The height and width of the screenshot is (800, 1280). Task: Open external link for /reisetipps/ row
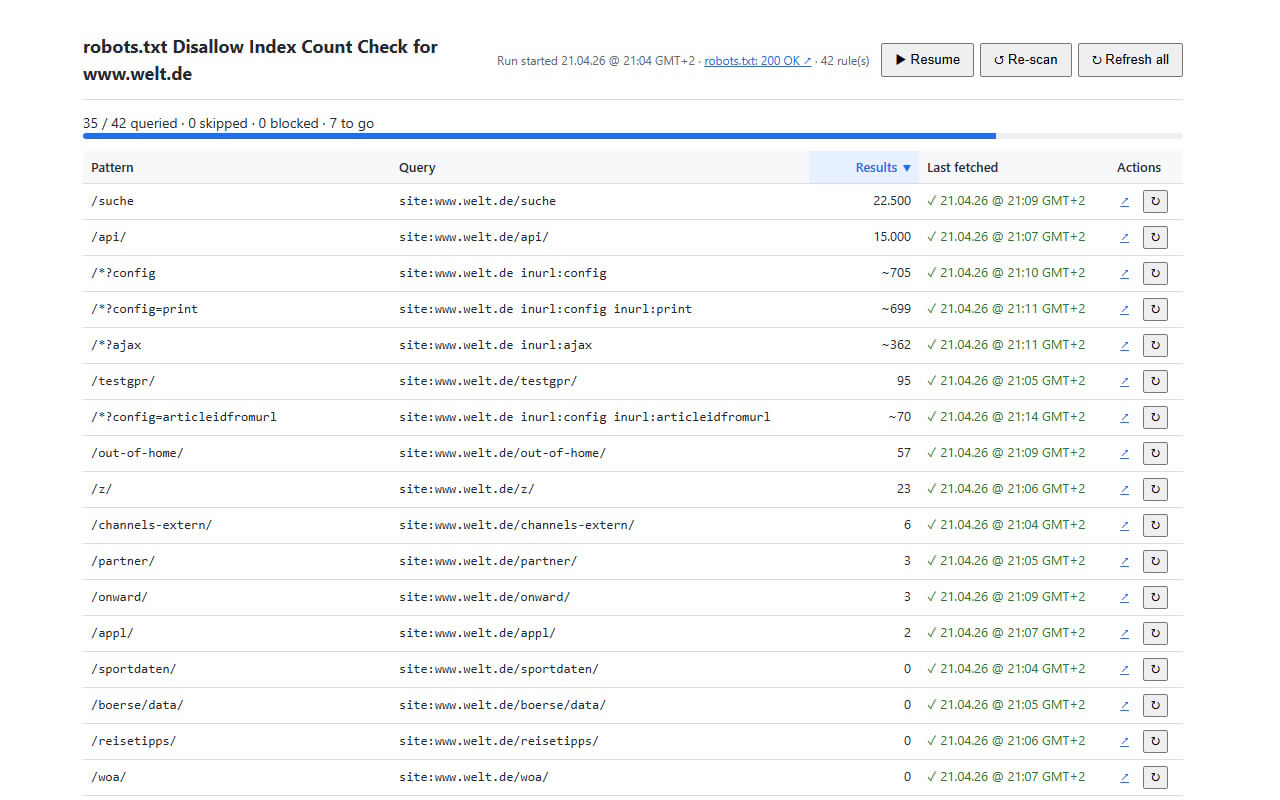tap(1125, 742)
